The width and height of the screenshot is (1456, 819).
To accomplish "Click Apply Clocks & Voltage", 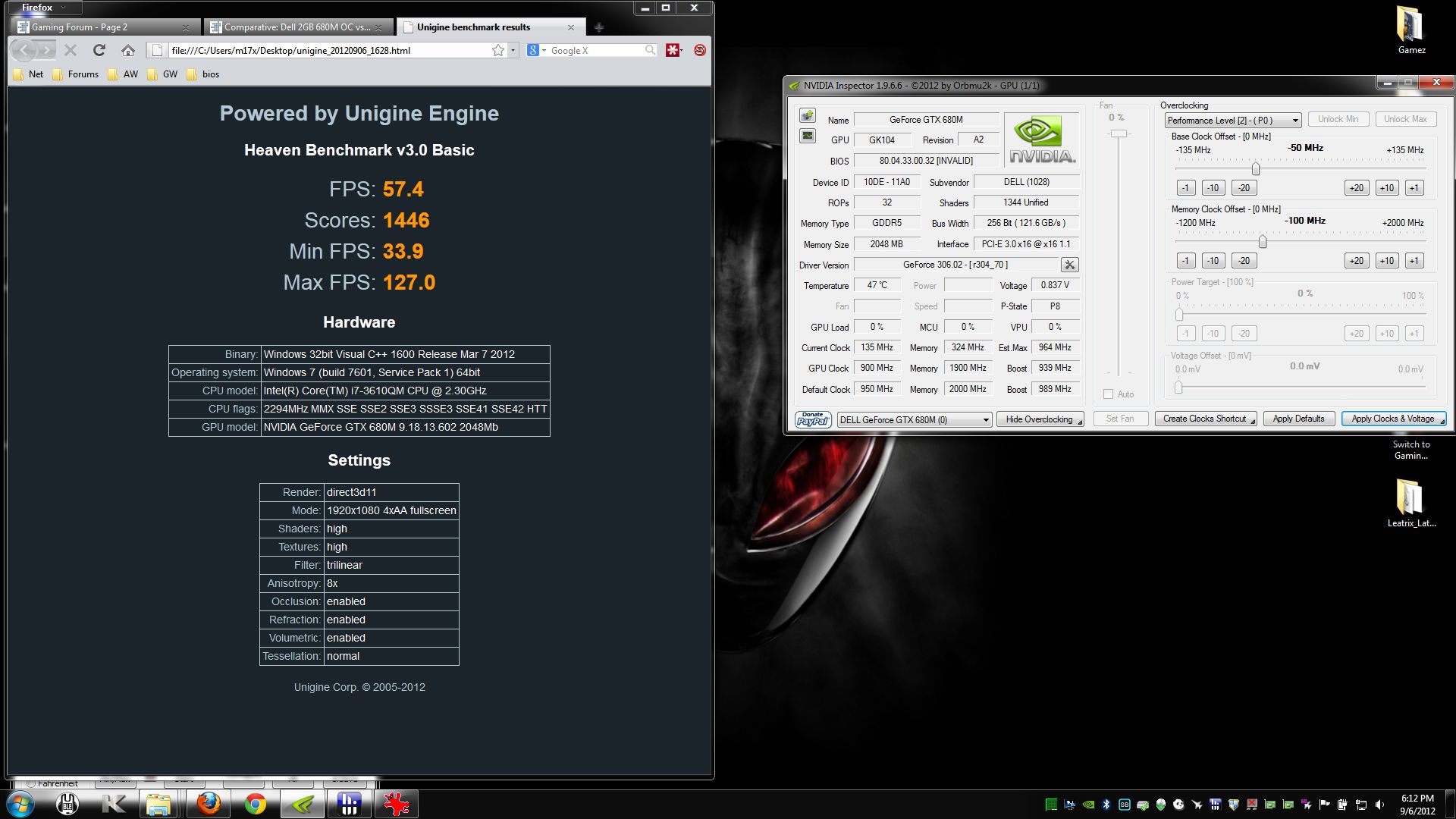I will pos(1393,419).
